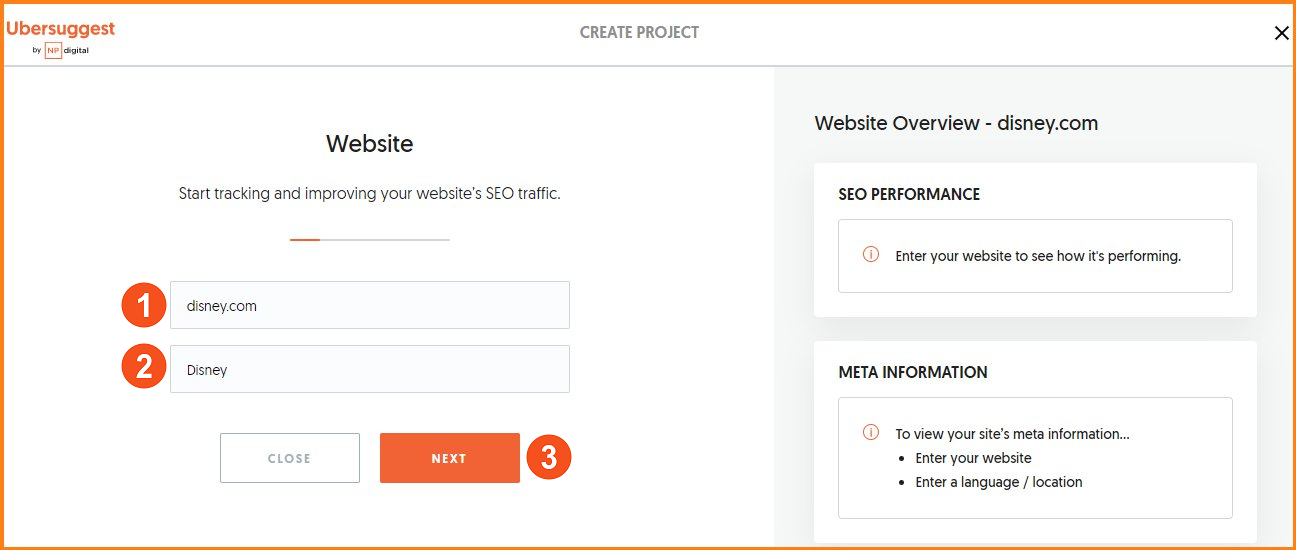Click the step progress bar under Website
The height and width of the screenshot is (550, 1296).
pyautogui.click(x=370, y=240)
